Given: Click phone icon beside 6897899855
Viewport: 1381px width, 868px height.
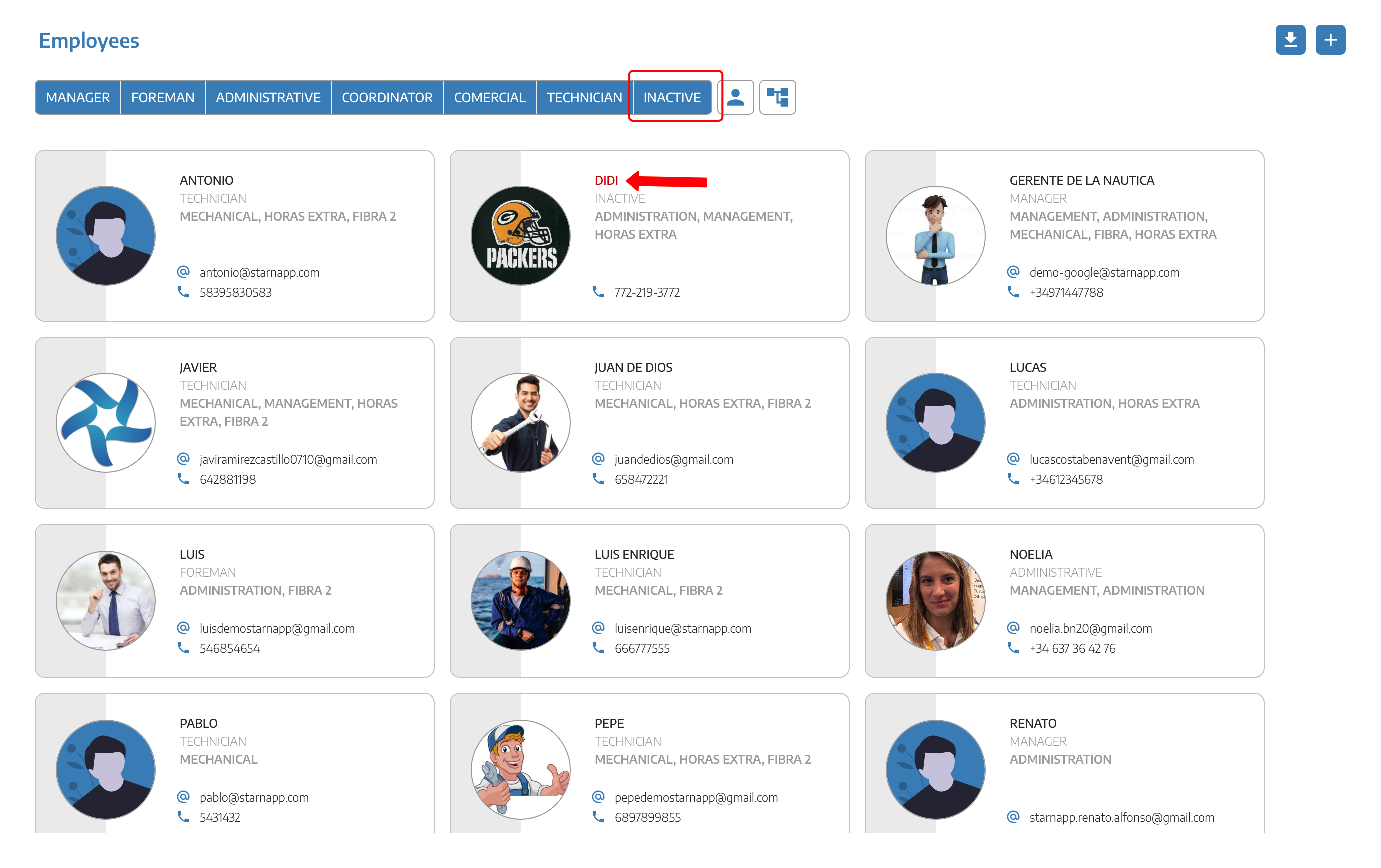Looking at the screenshot, I should pyautogui.click(x=598, y=817).
